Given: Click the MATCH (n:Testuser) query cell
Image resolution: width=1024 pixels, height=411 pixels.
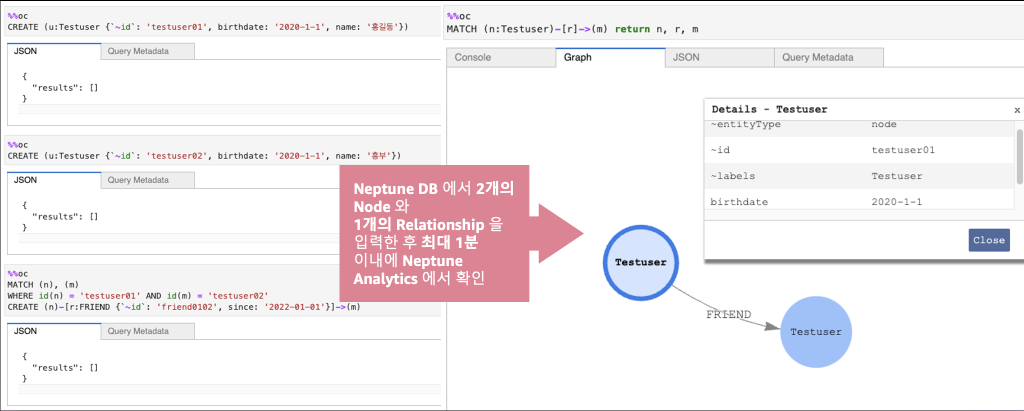Looking at the screenshot, I should [x=733, y=24].
